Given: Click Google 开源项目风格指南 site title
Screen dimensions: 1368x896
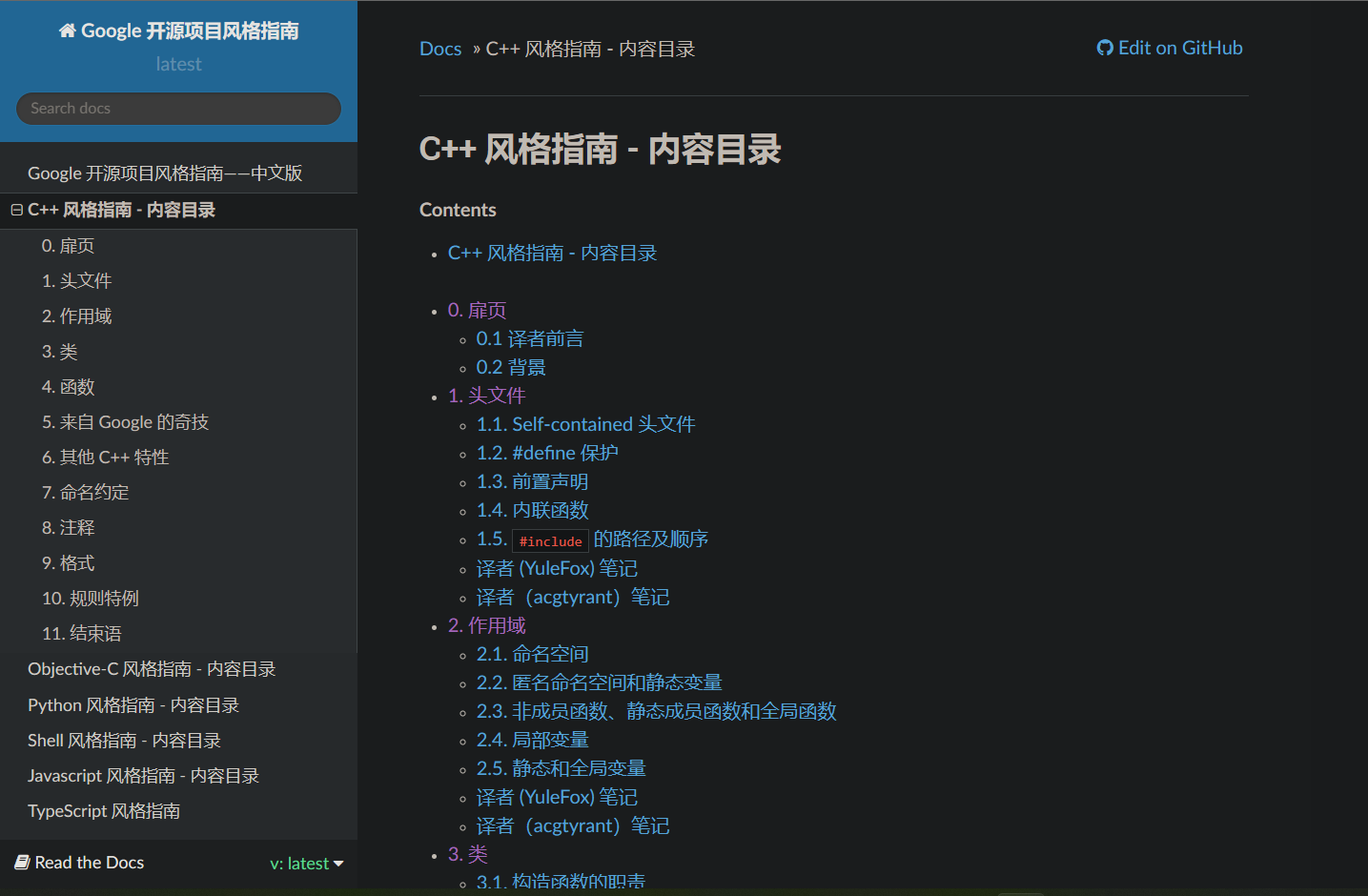Looking at the screenshot, I should click(179, 31).
